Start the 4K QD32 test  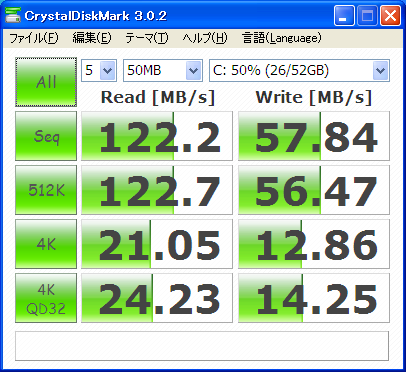coord(46,298)
